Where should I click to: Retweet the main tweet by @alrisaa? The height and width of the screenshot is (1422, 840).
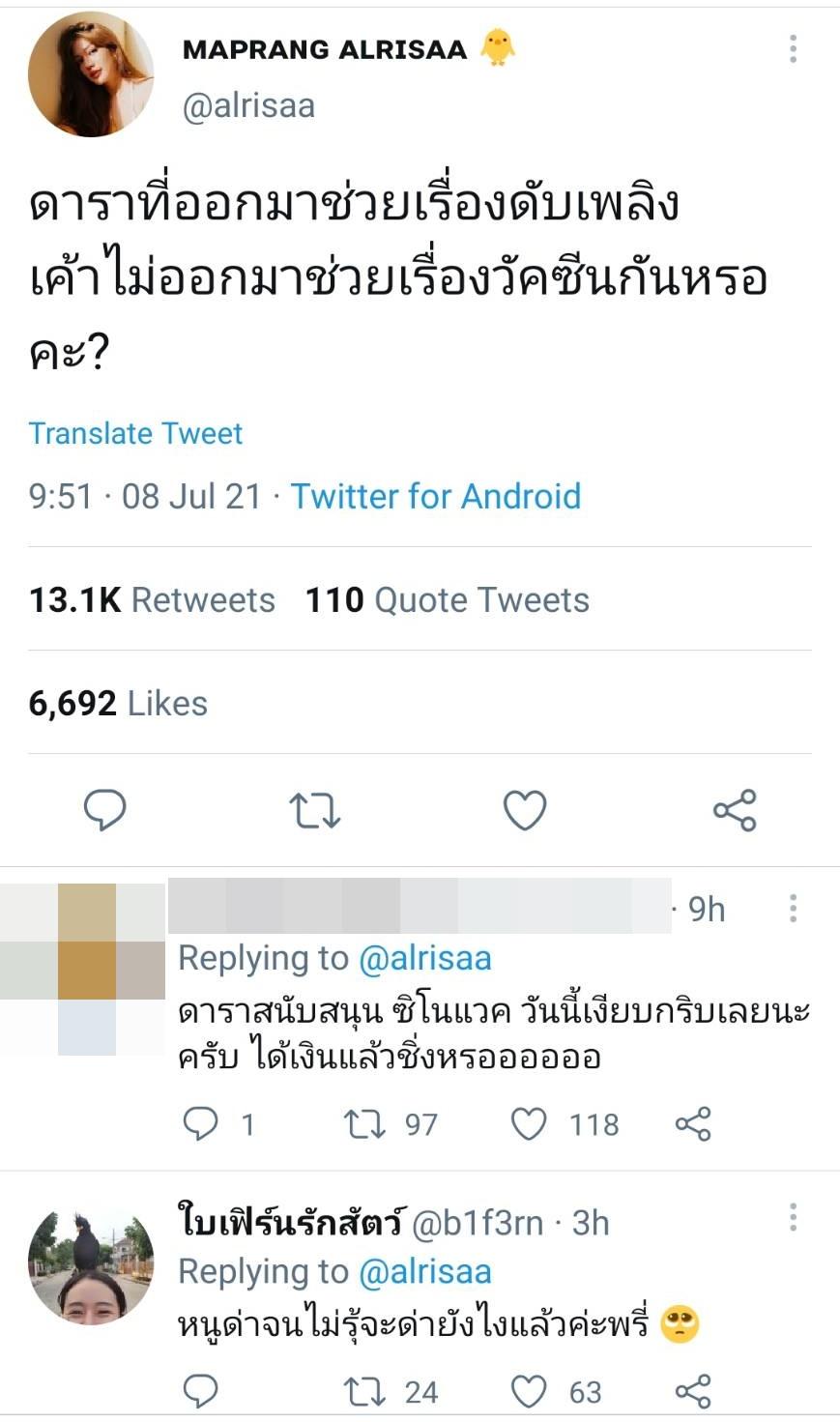[315, 810]
